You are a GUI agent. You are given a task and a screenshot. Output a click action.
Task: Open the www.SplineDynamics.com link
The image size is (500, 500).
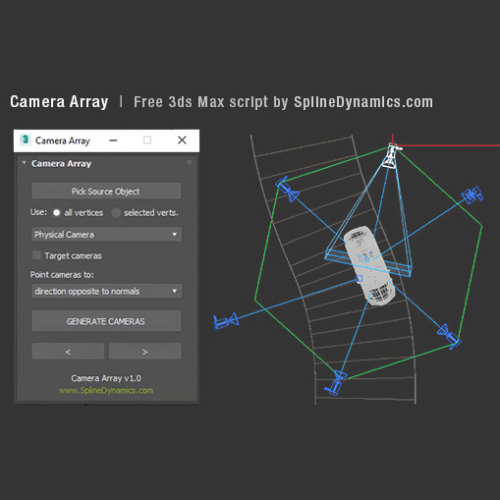pyautogui.click(x=106, y=390)
